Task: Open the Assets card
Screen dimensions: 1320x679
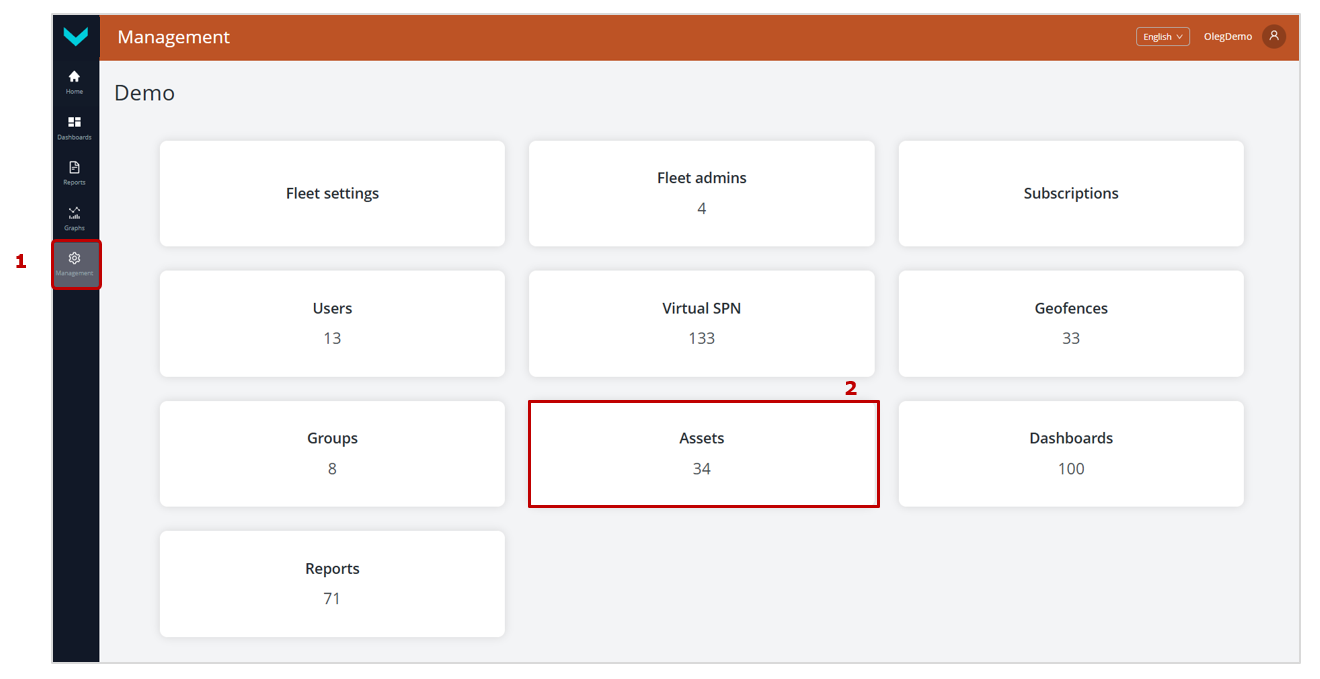Action: (702, 453)
